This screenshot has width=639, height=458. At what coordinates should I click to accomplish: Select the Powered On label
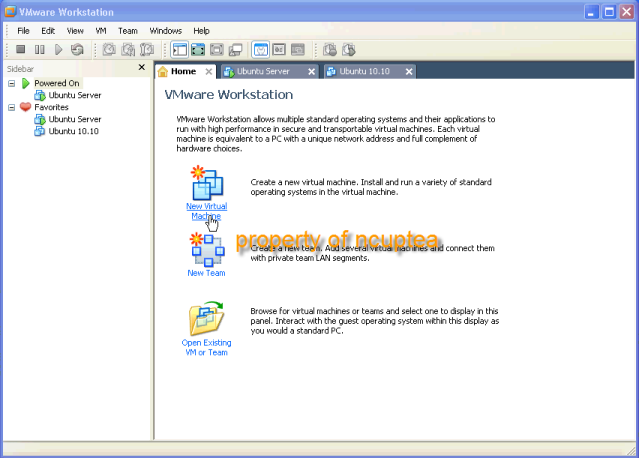tap(57, 83)
